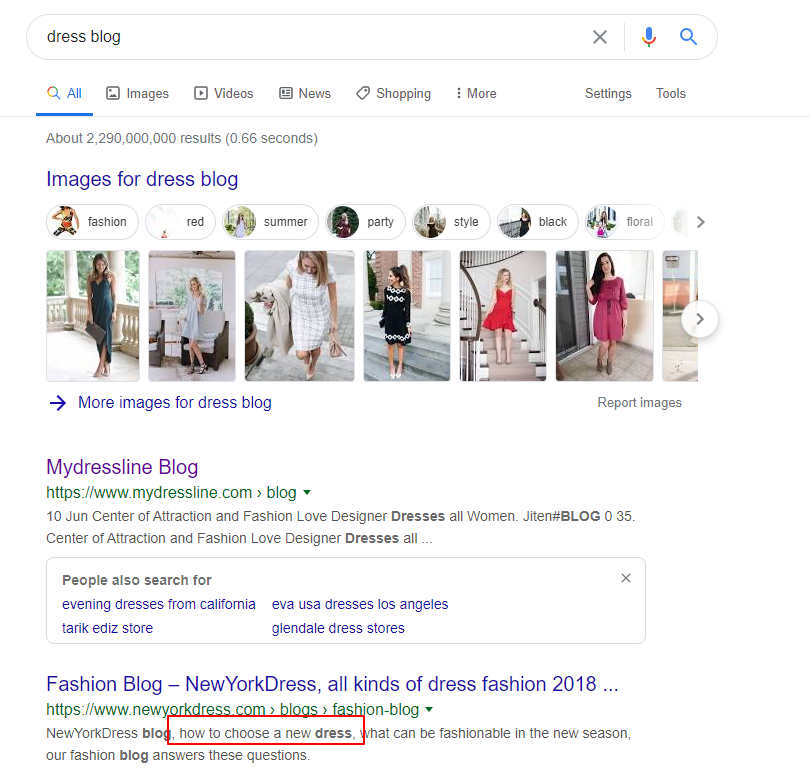Search for 'tarik ediz store'
The height and width of the screenshot is (782, 810).
click(107, 628)
